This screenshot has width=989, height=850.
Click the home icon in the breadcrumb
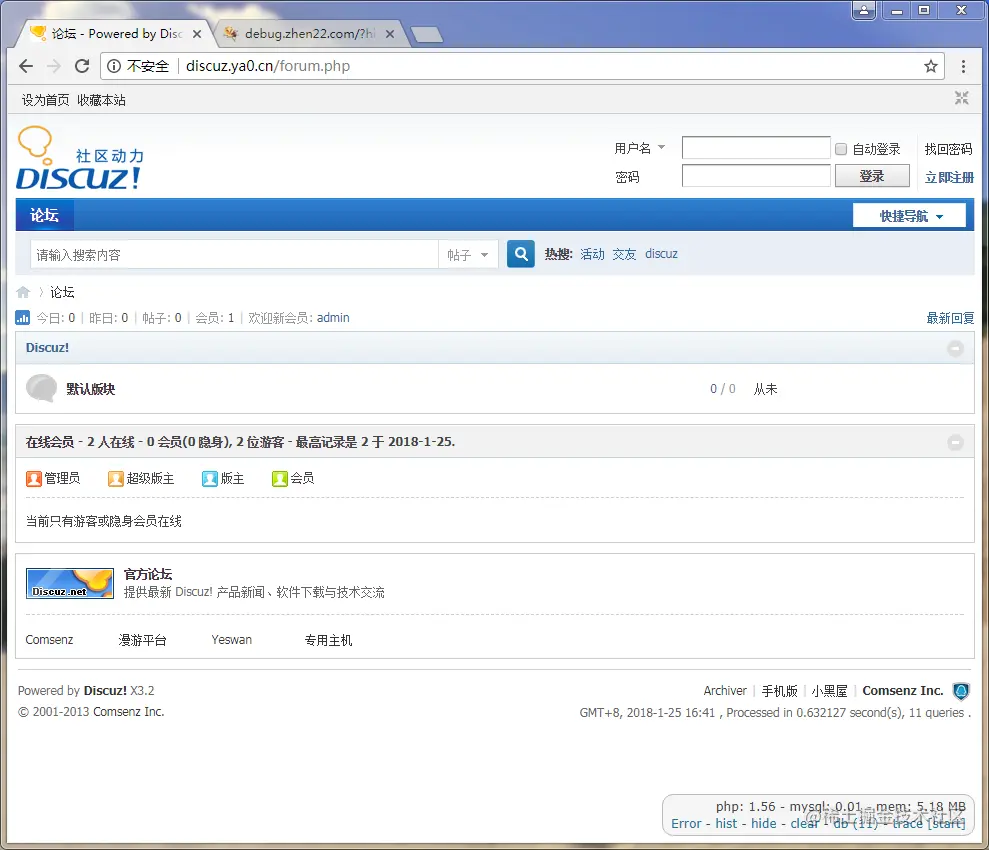pyautogui.click(x=23, y=292)
